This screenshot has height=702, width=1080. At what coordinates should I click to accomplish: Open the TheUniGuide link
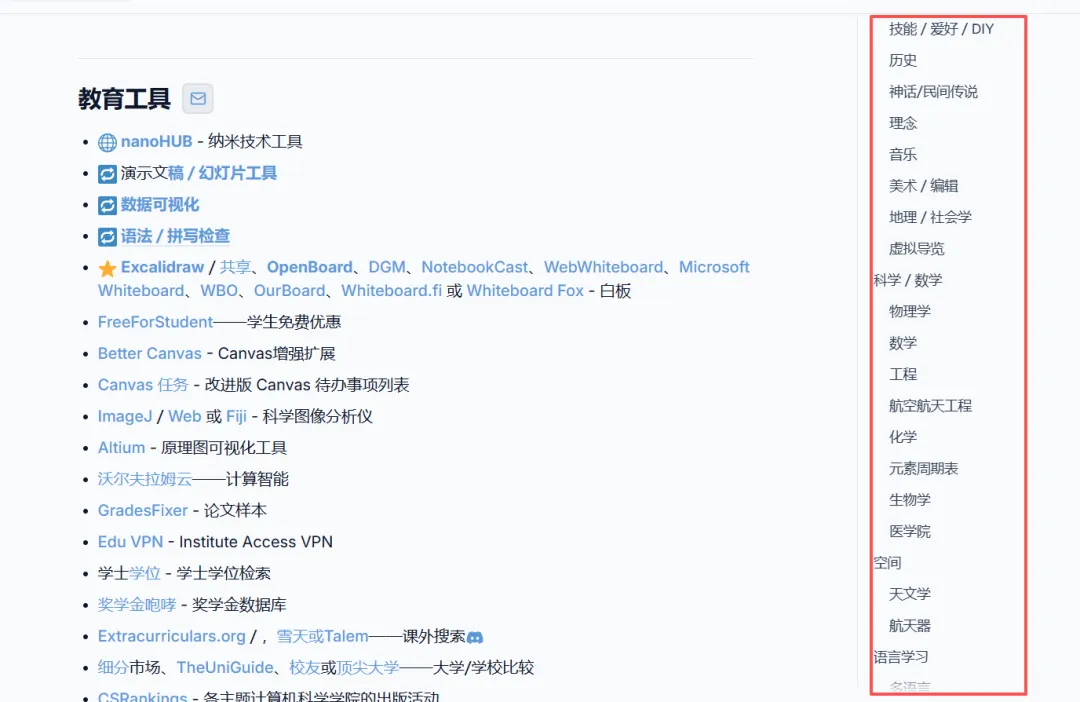pyautogui.click(x=225, y=668)
